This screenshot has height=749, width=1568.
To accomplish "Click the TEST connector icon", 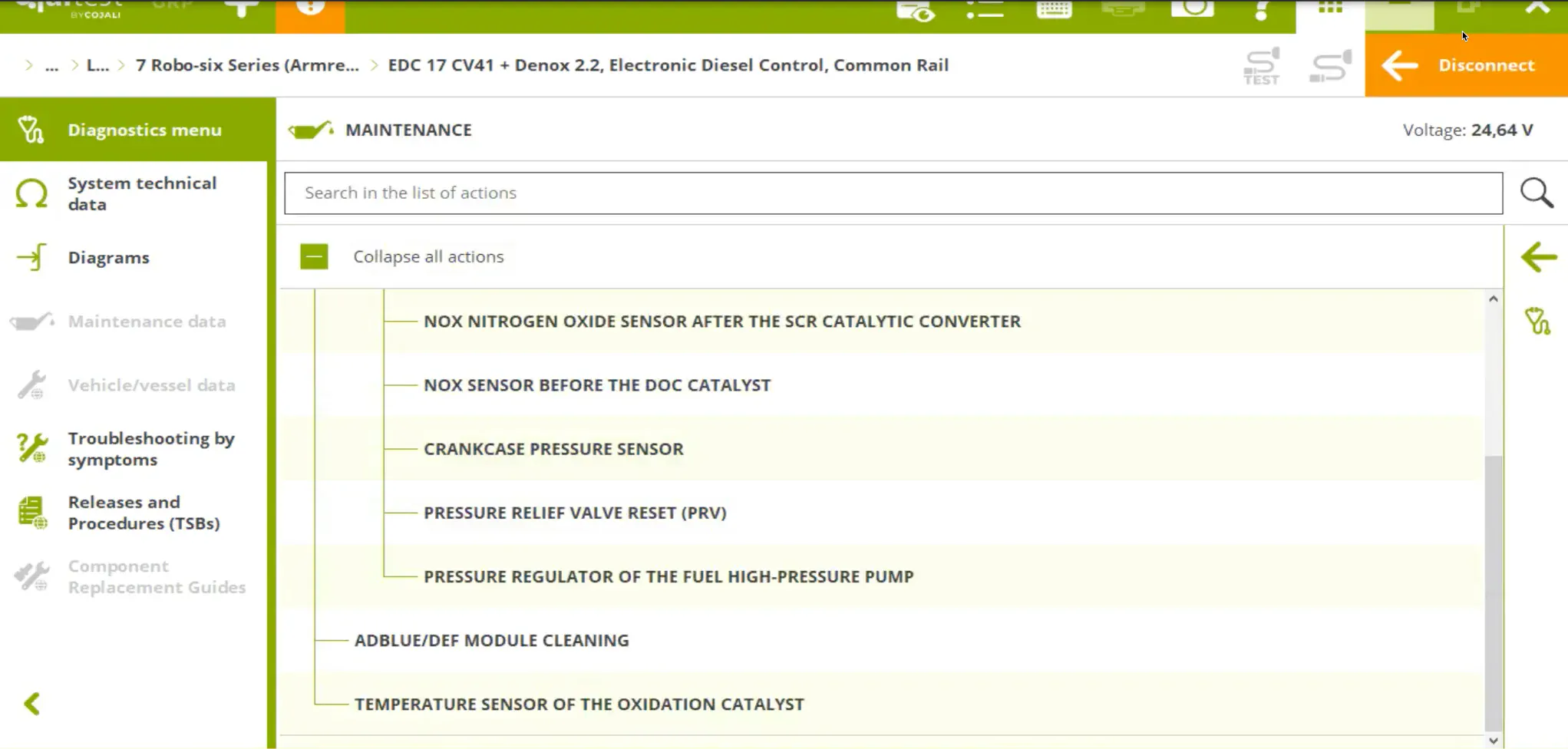I will pos(1261,66).
